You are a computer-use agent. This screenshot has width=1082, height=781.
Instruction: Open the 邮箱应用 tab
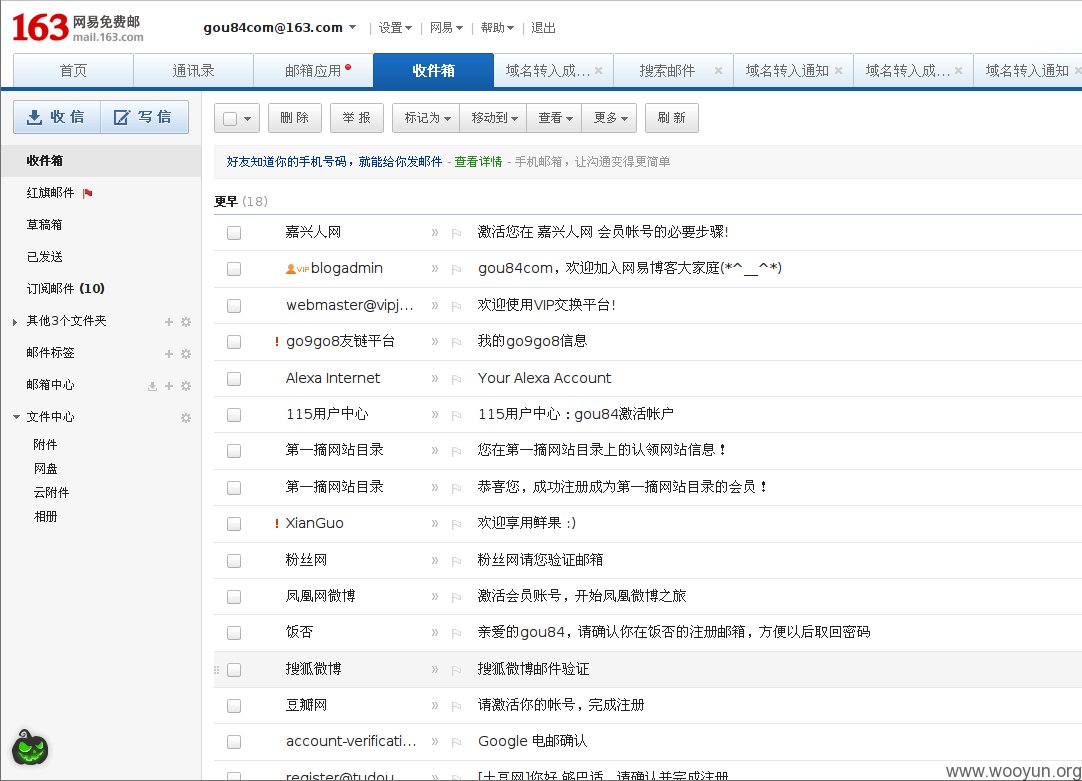coord(313,70)
